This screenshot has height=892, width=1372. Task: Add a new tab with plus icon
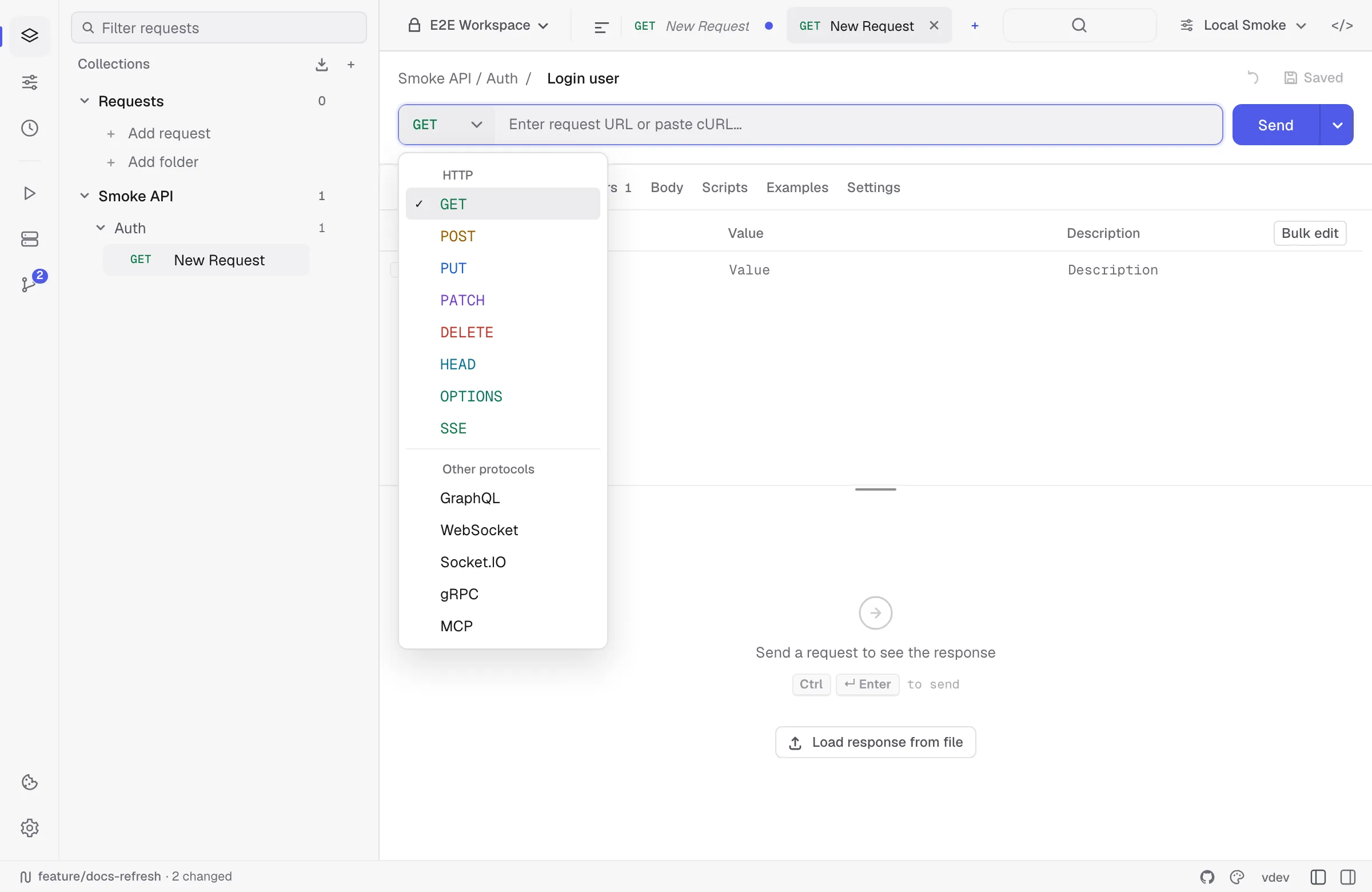point(975,26)
